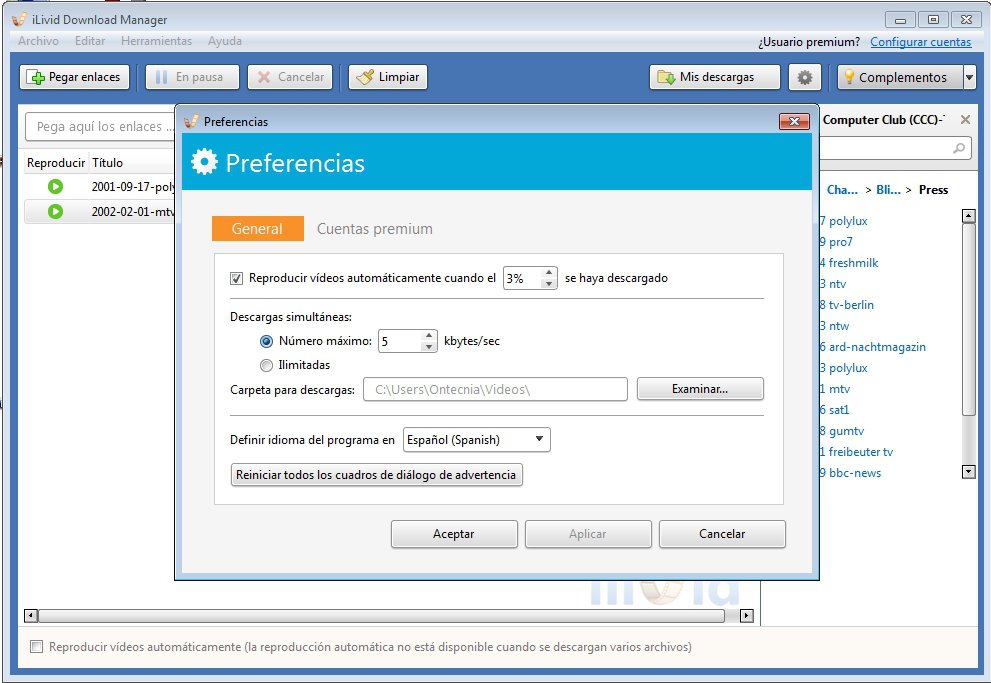Viewport: 991px width, 683px height.
Task: Open the Español (Spanish) language dropdown
Action: point(477,440)
